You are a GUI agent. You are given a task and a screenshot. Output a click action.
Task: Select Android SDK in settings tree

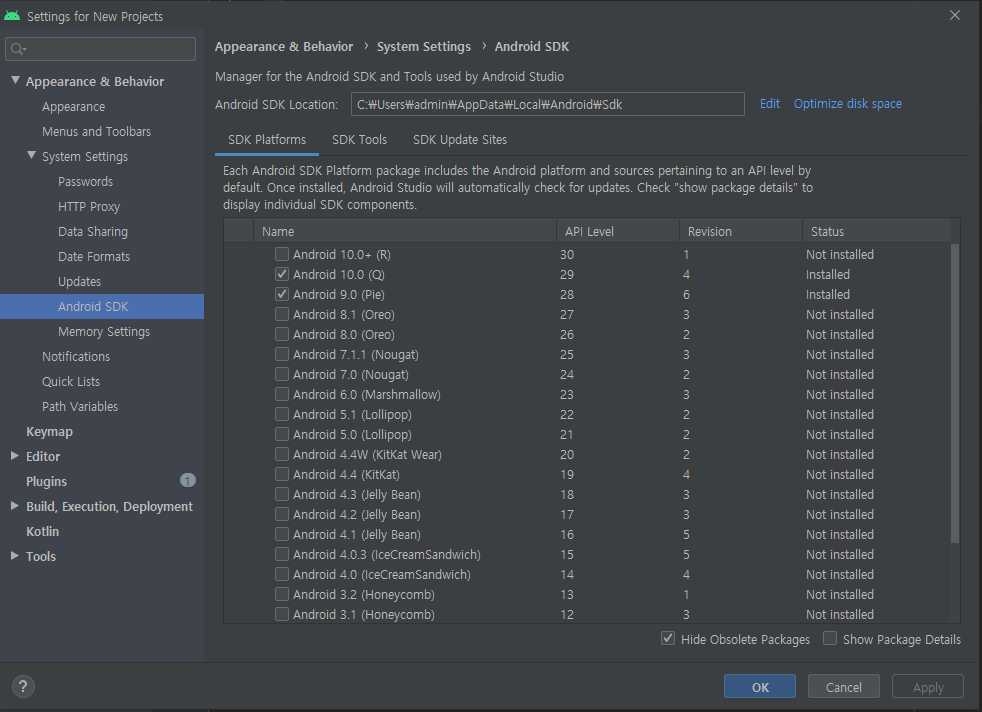point(102,306)
